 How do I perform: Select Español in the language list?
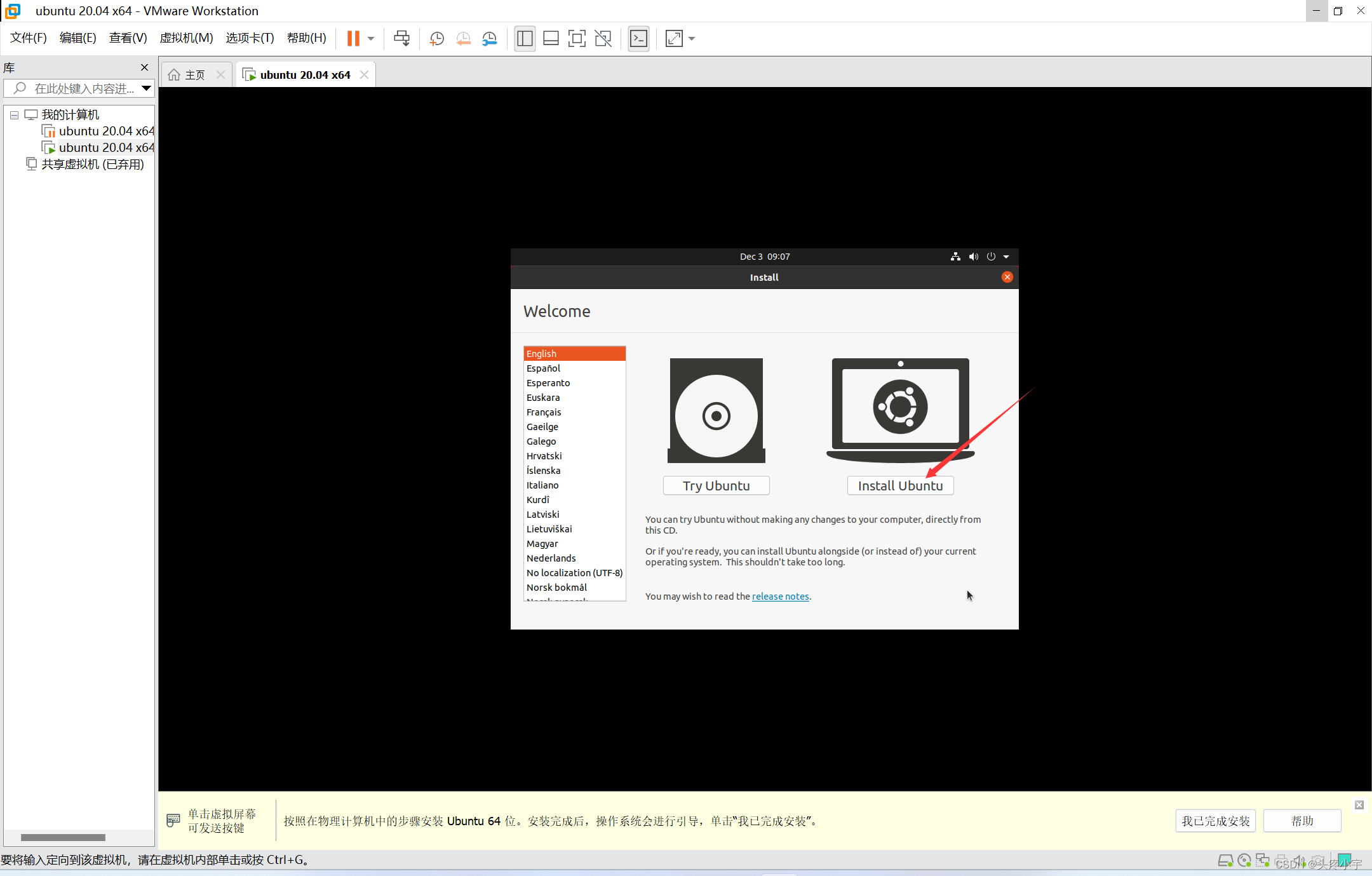pos(575,368)
